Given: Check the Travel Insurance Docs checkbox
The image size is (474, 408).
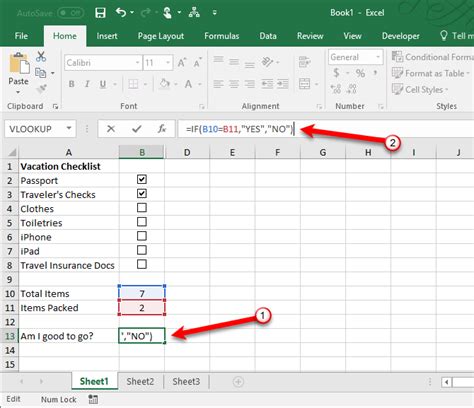Looking at the screenshot, I should click(142, 264).
